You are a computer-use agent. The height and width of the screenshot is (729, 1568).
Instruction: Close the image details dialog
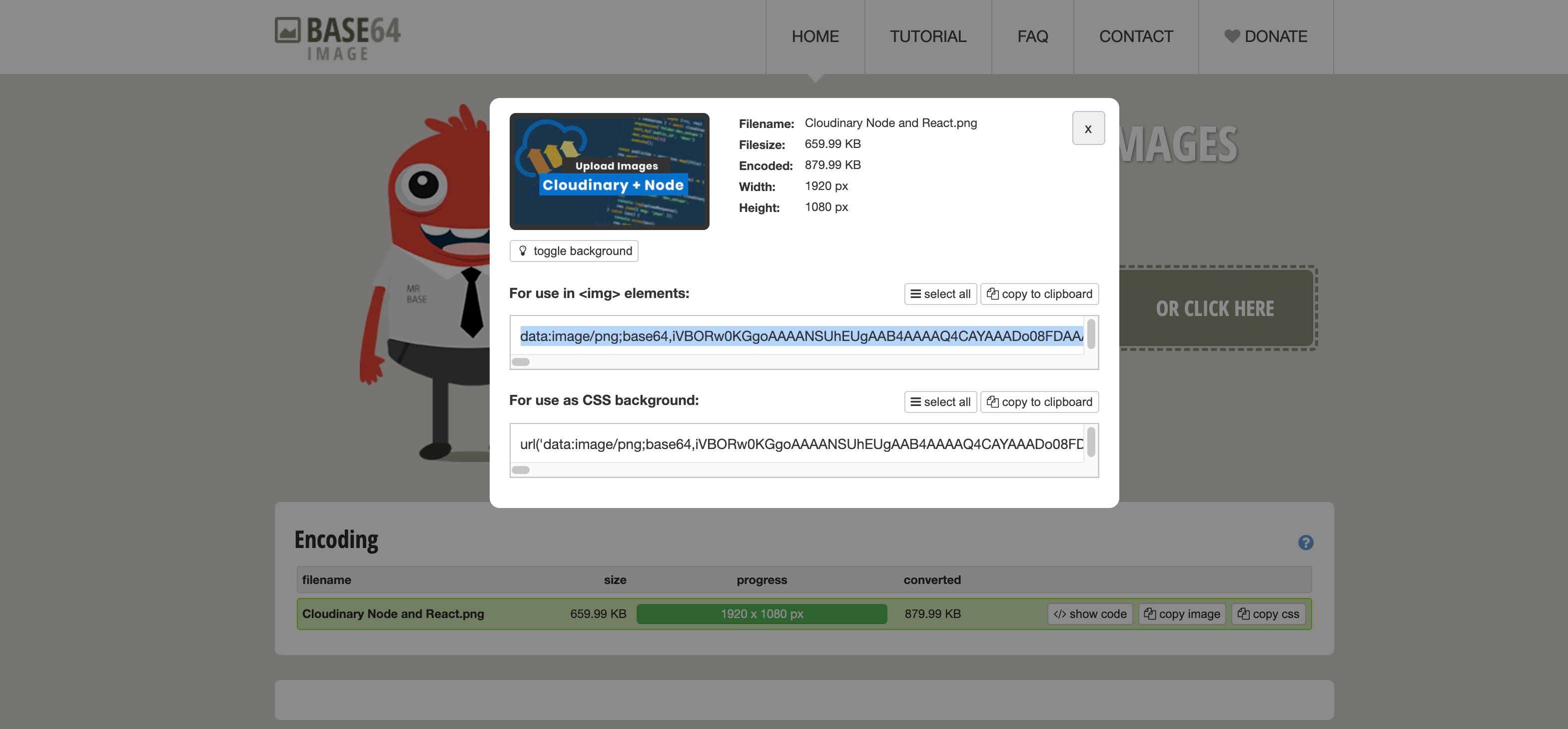[1088, 128]
